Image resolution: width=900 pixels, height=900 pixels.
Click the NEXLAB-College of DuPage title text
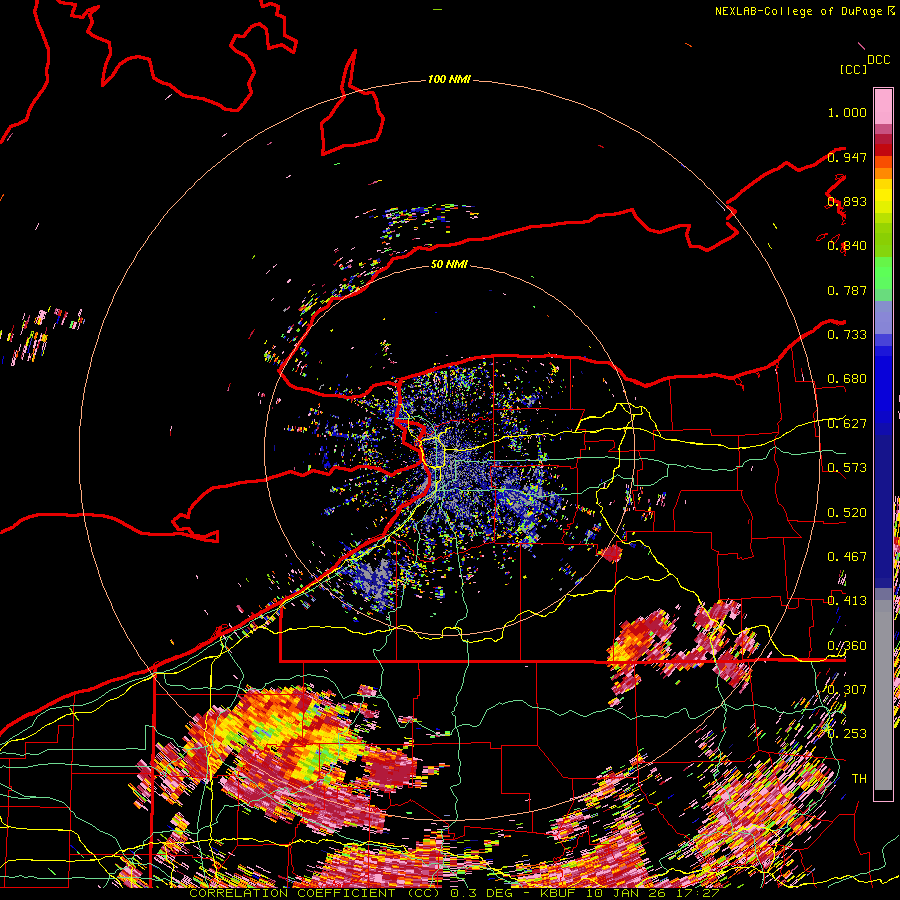798,11
